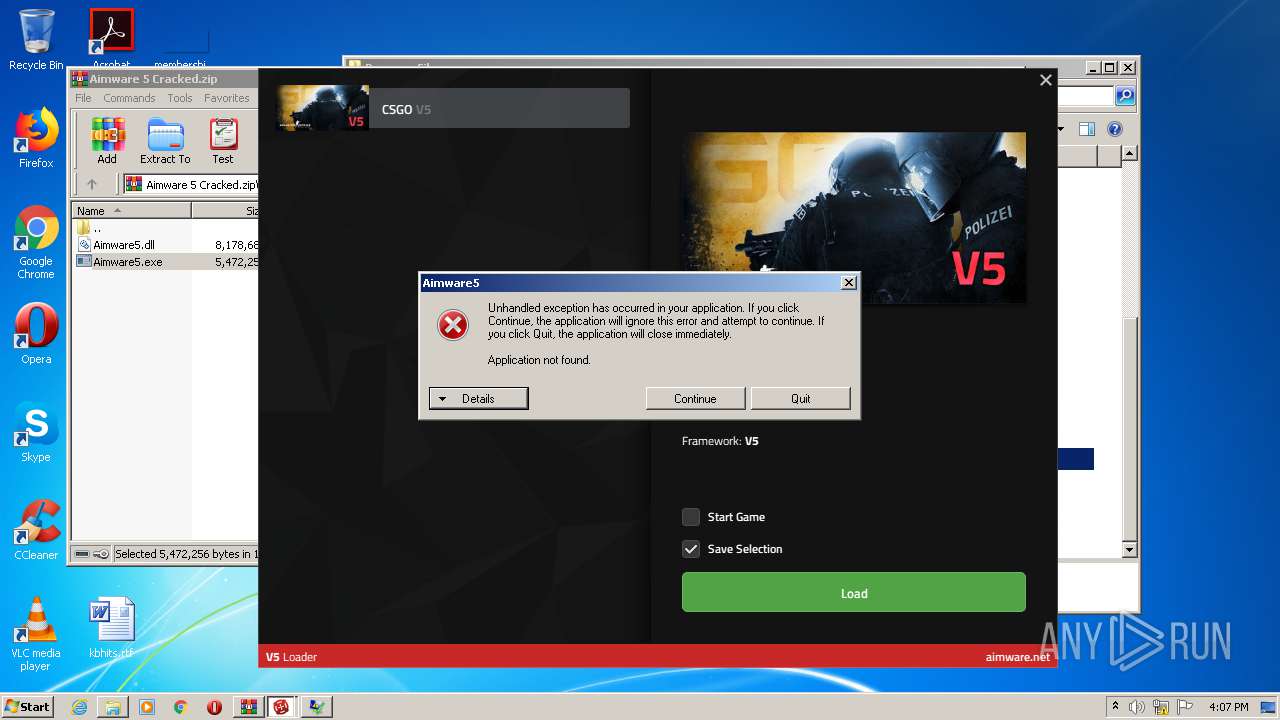Screen dimensions: 1280x720
Task: Click the key icon in WinRAR status bar
Action: 101,553
